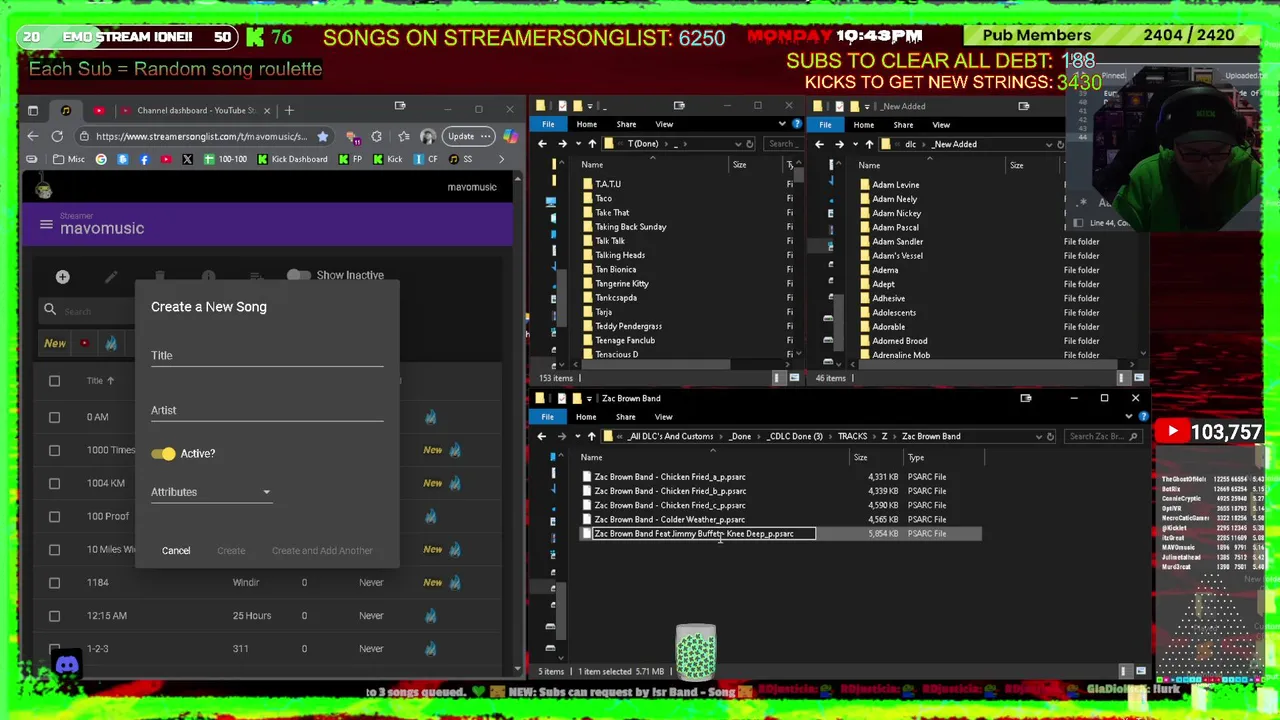The height and width of the screenshot is (720, 1280).
Task: Open Share tab in T(Done) Explorer
Action: [x=626, y=124]
